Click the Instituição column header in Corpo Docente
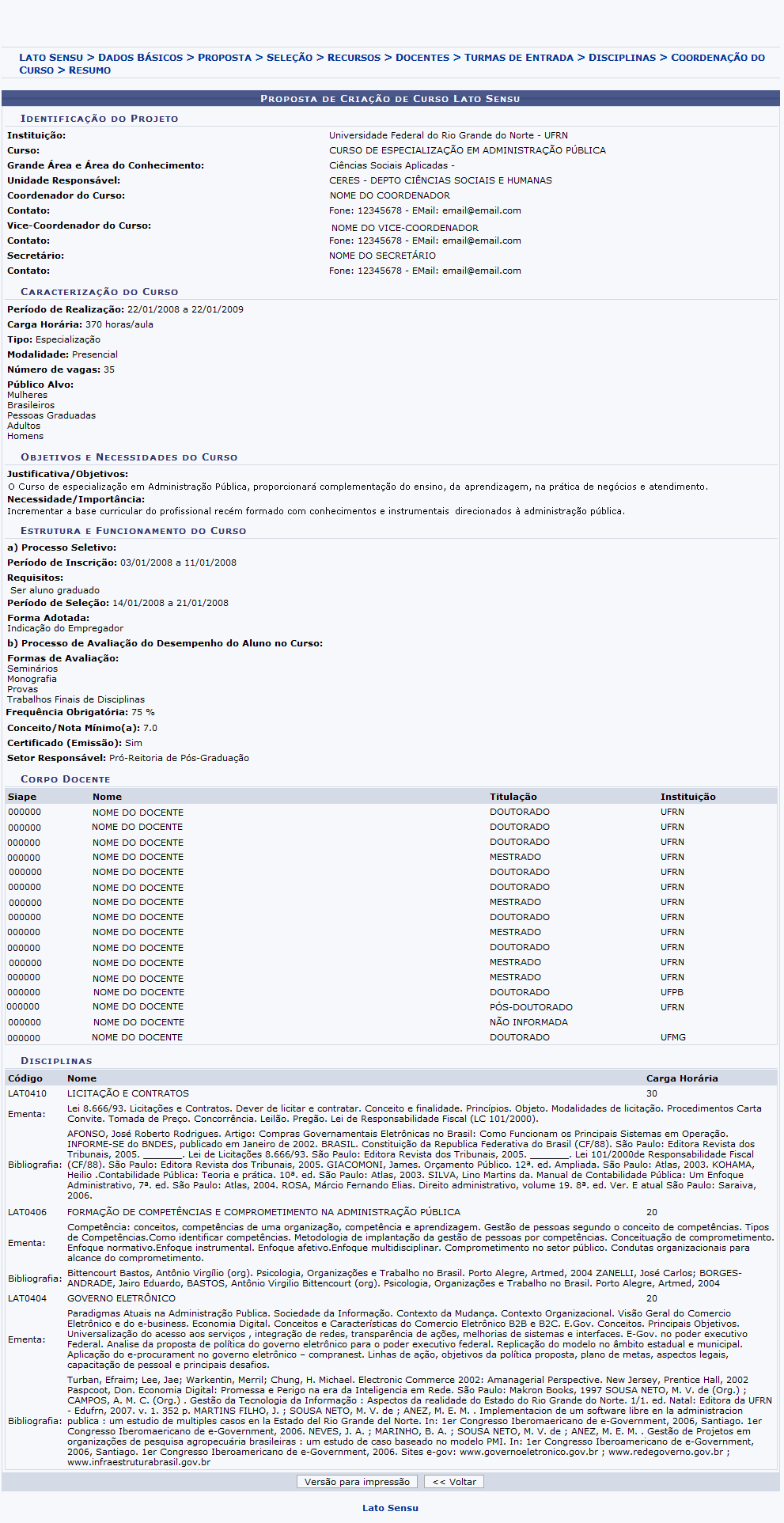This screenshot has height=1523, width=784. click(687, 797)
